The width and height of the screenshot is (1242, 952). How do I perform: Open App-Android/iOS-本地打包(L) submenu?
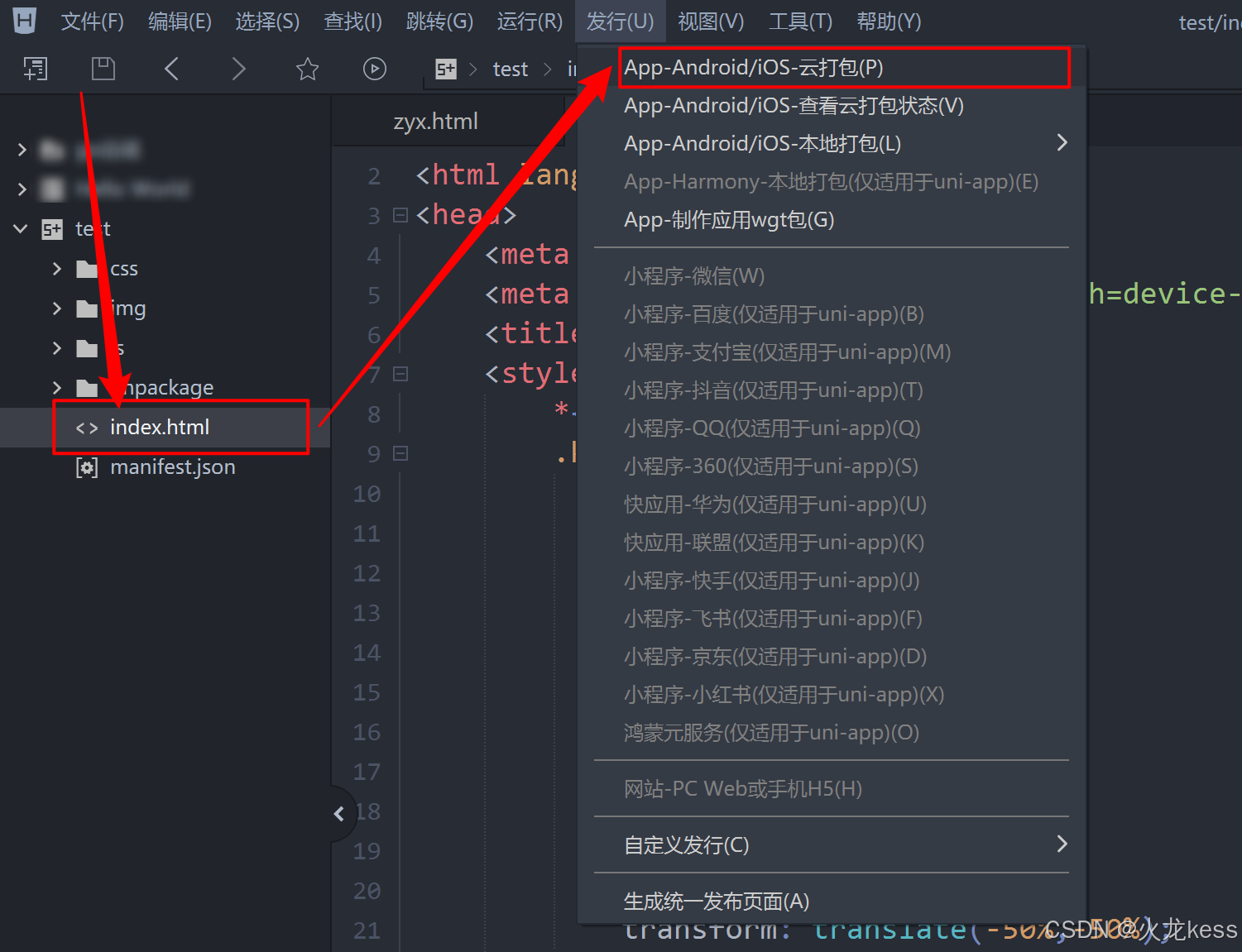[832, 144]
